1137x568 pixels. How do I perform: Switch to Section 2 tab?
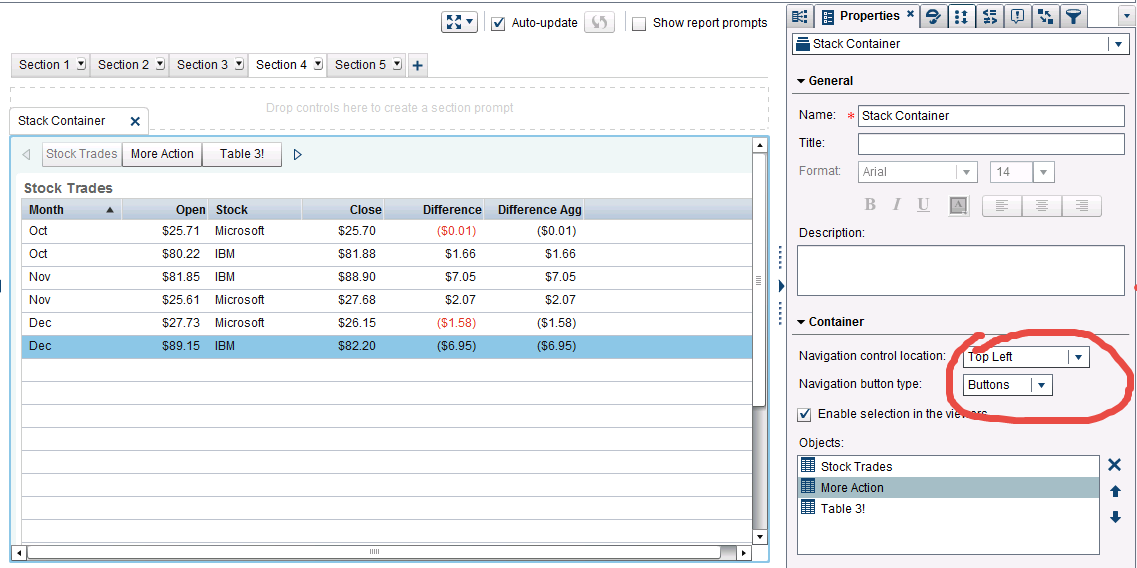pyautogui.click(x=123, y=65)
